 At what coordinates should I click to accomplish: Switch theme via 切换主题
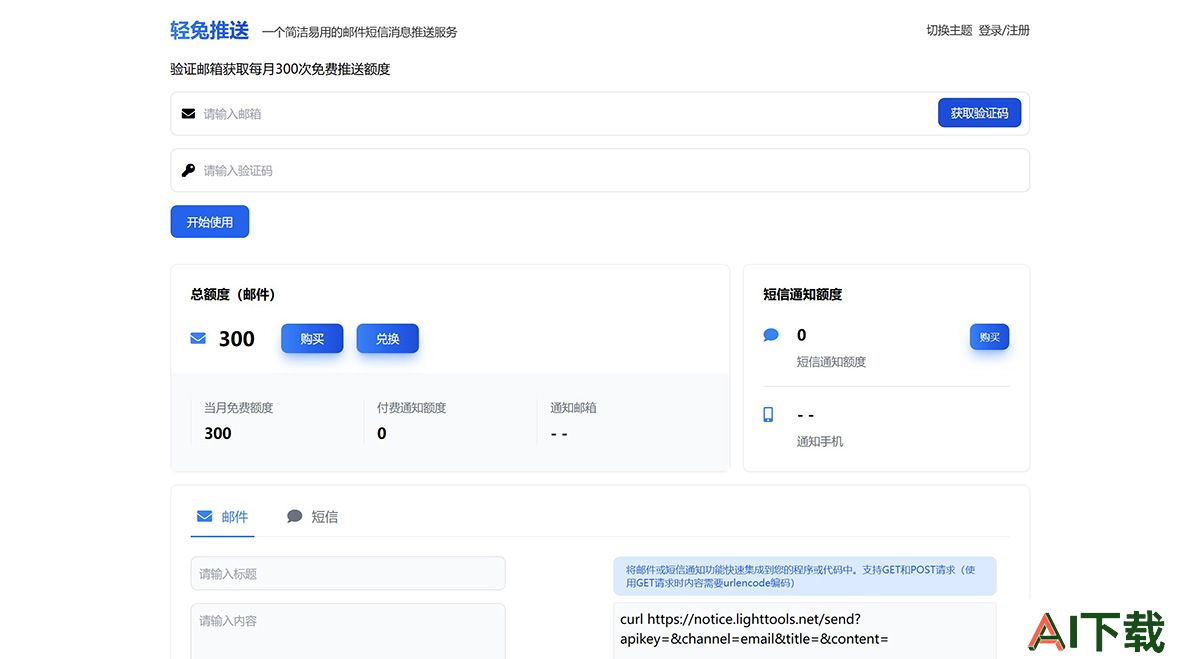point(949,31)
